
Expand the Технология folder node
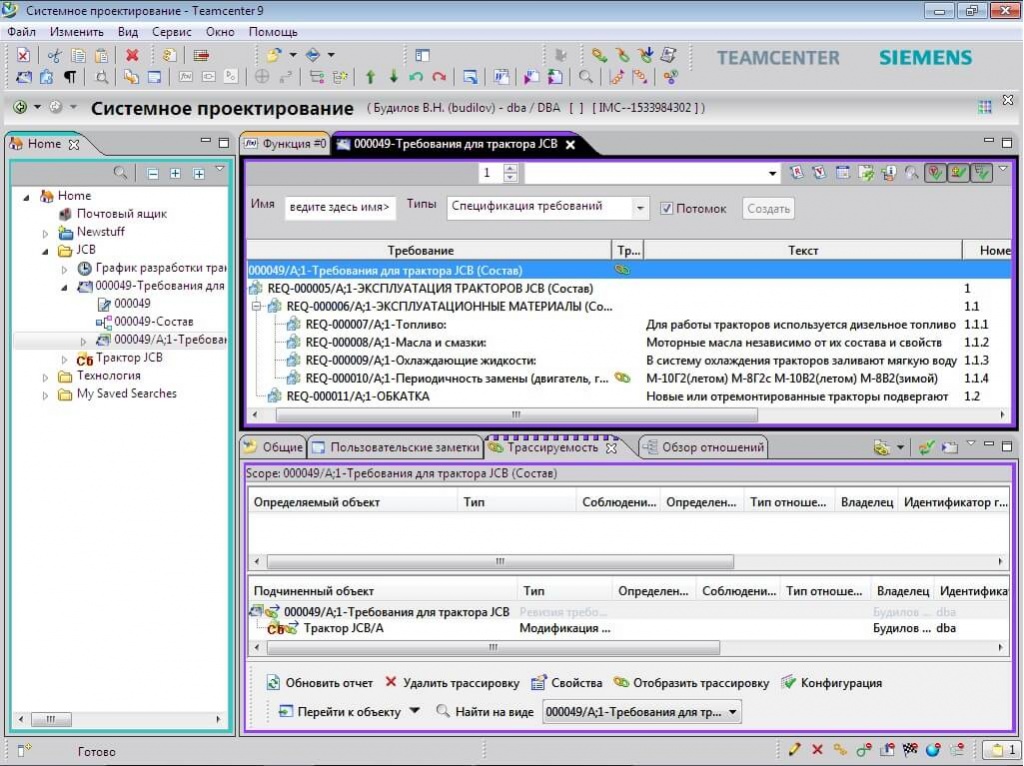coord(45,377)
